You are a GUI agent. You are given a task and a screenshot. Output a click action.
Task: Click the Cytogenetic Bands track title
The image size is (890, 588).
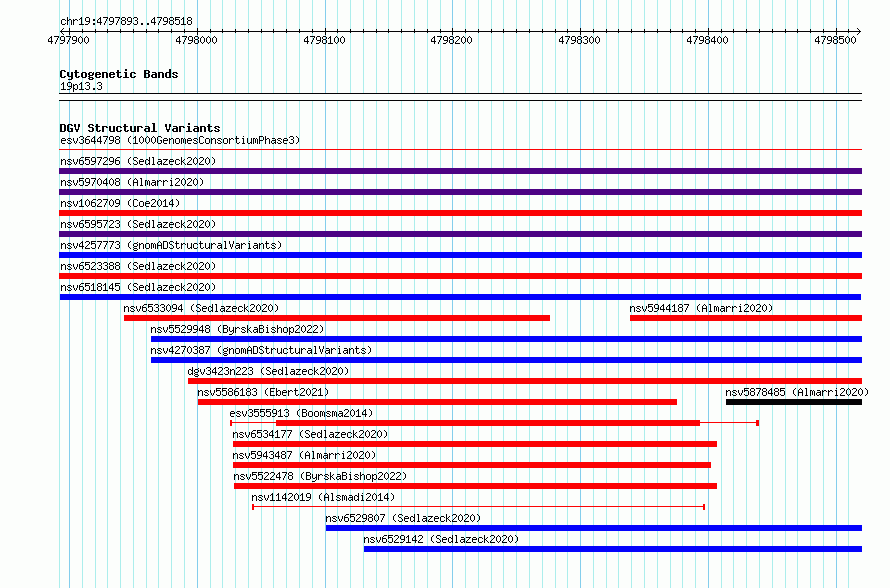point(119,74)
